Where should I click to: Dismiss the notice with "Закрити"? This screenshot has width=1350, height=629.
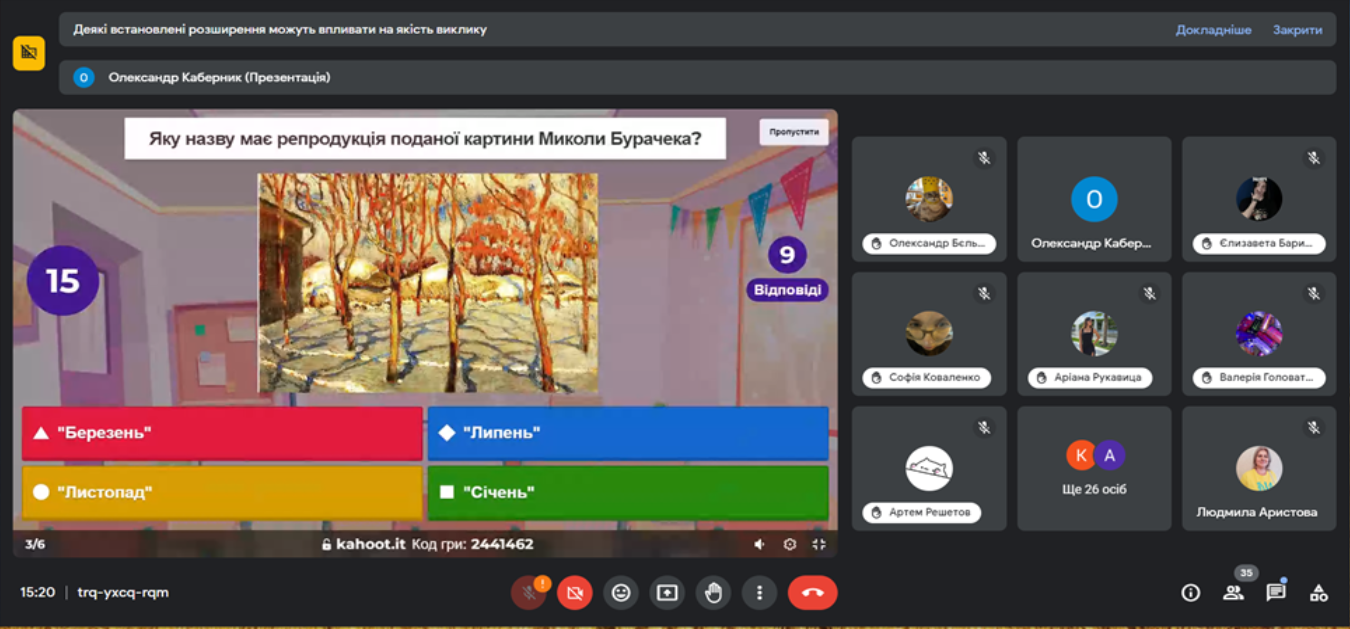tap(1297, 30)
